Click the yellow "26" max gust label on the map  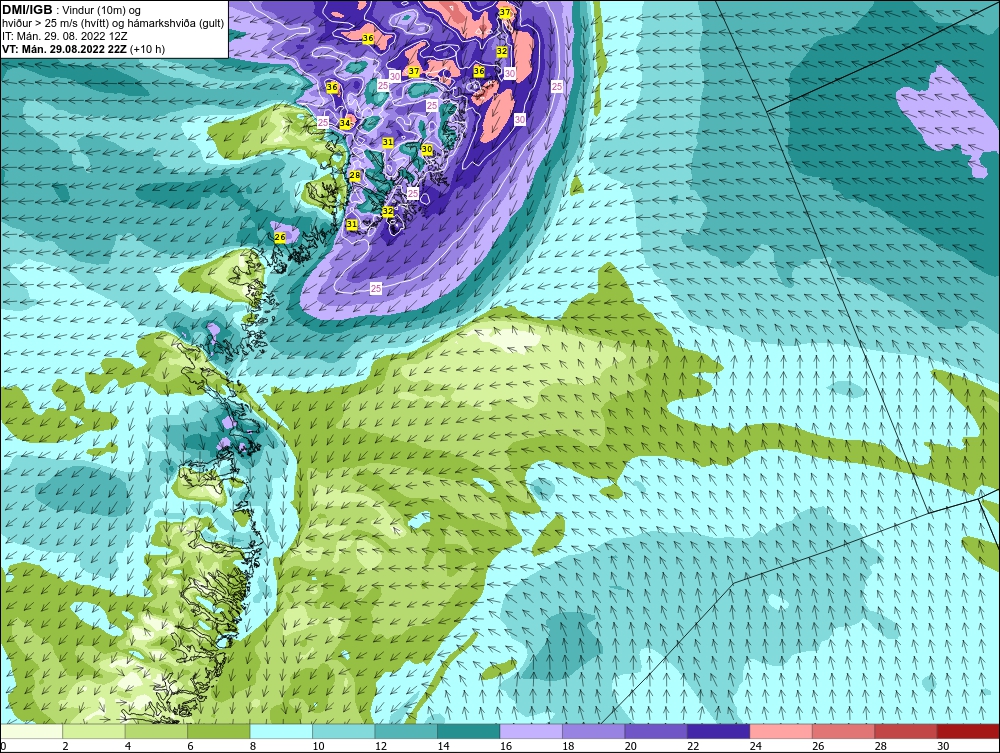pyautogui.click(x=279, y=237)
